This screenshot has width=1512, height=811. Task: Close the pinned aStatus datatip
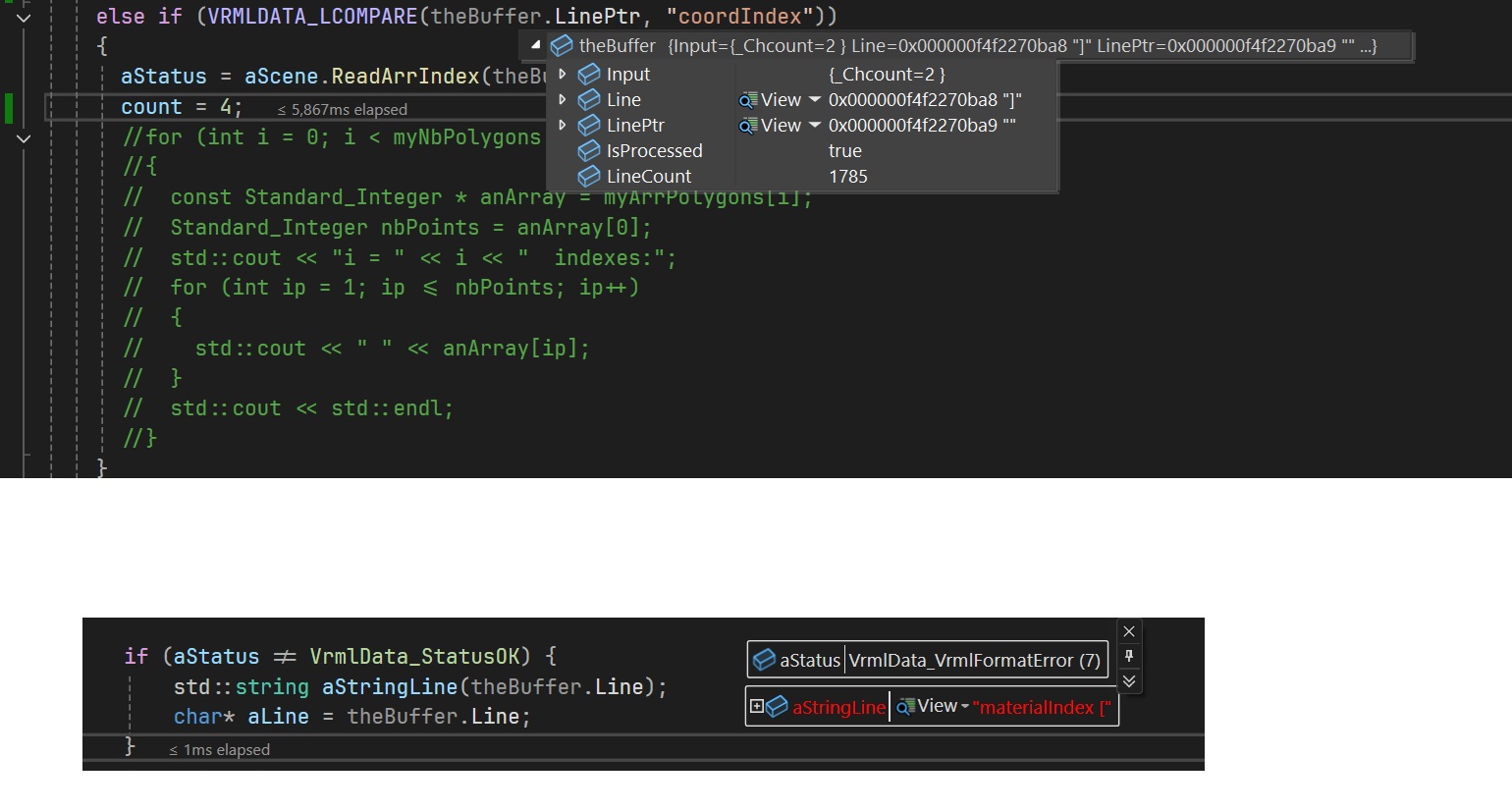[1129, 631]
